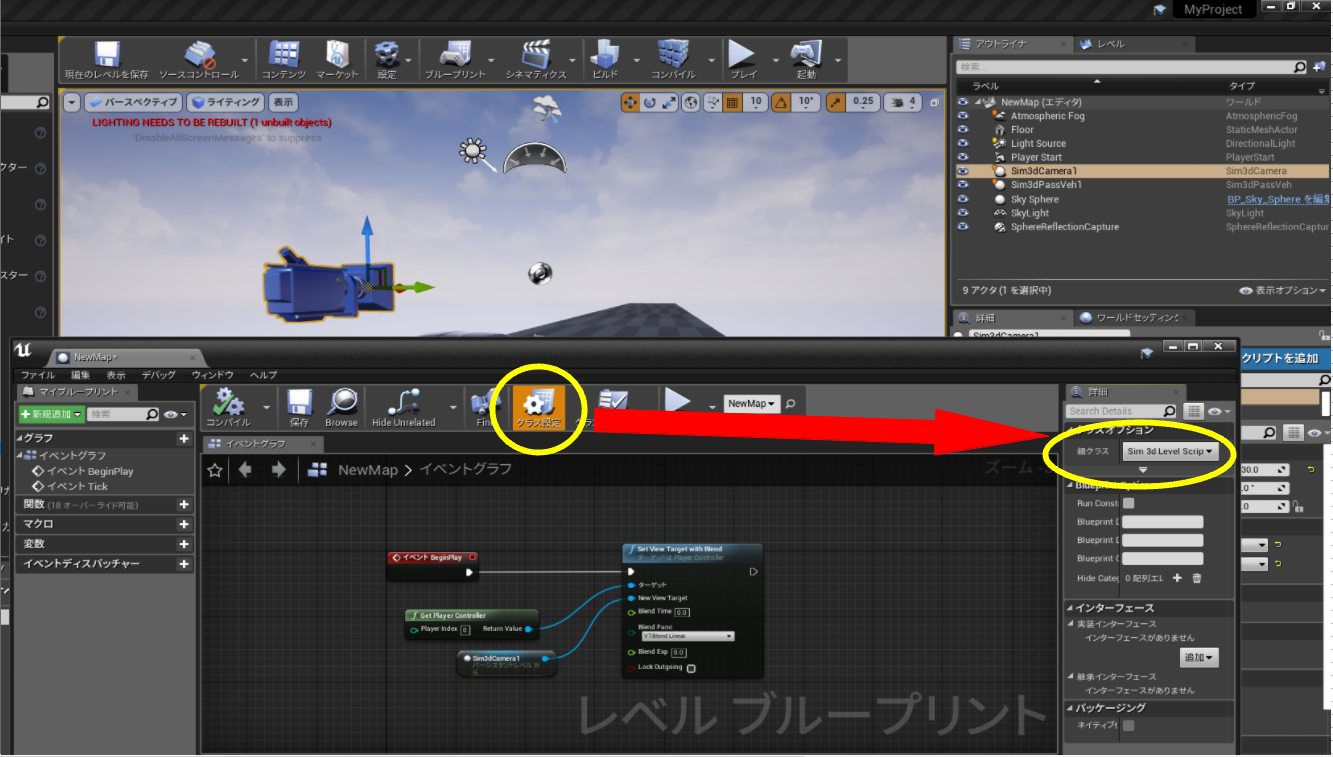Open the Perspective viewport mode dropdown

(x=133, y=102)
